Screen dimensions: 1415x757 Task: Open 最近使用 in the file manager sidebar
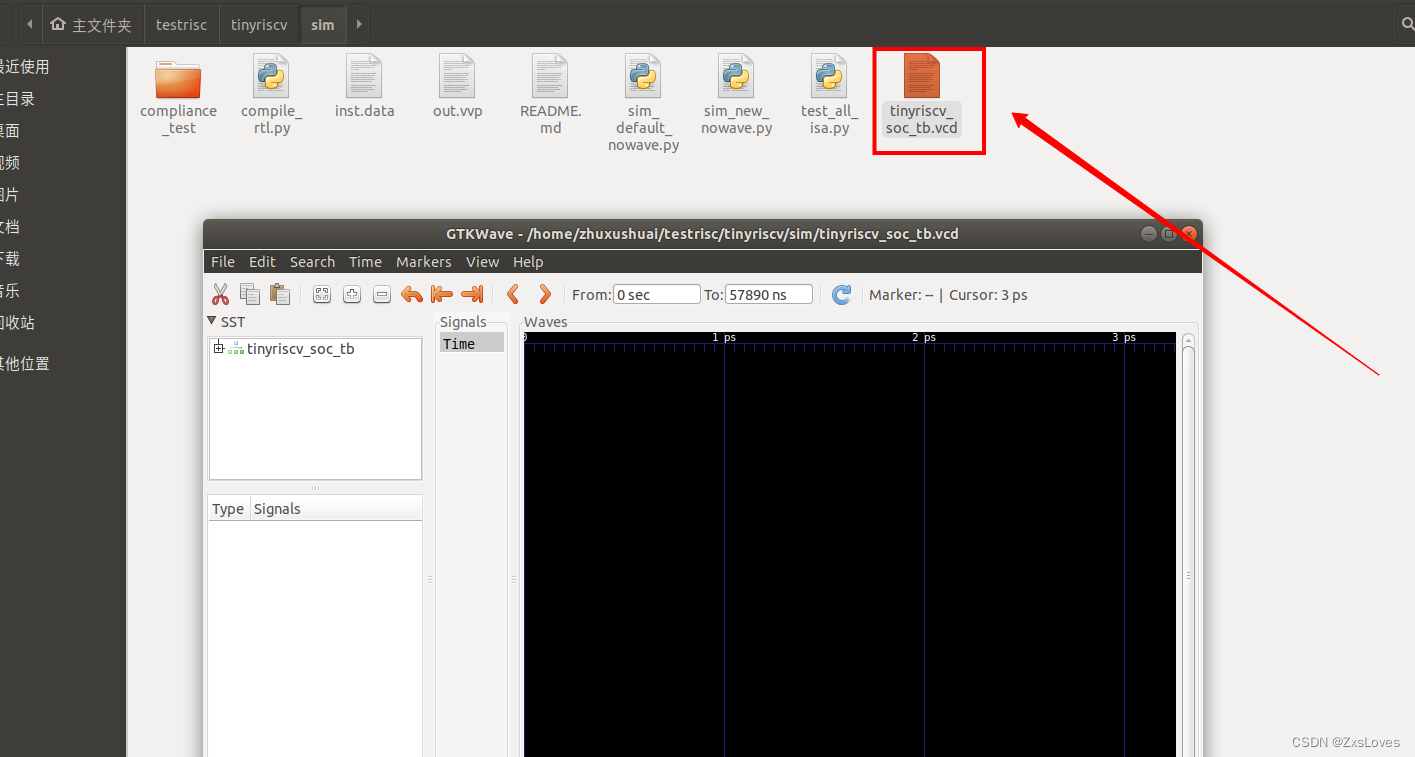pyautogui.click(x=25, y=67)
